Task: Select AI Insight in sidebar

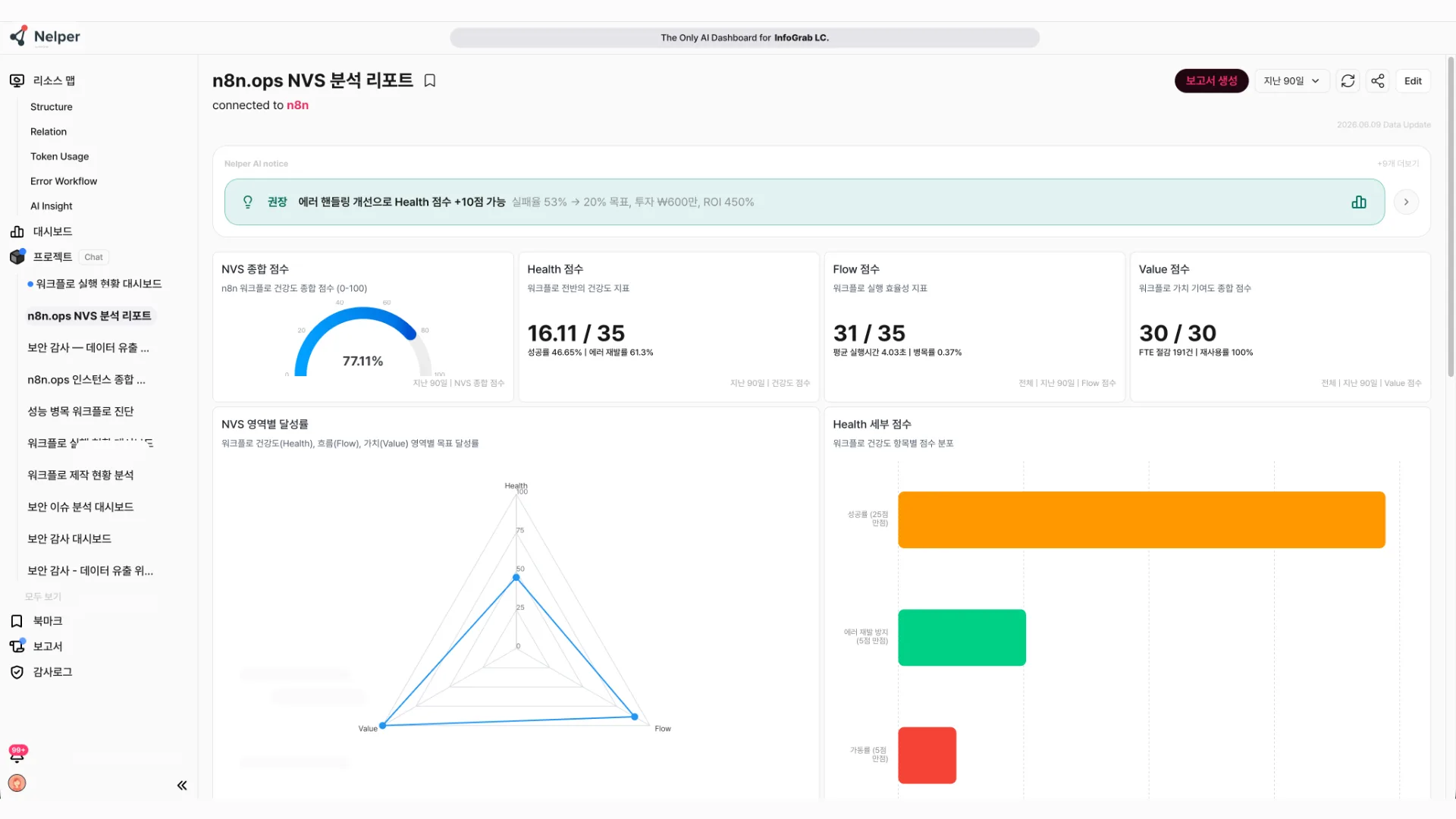Action: tap(52, 206)
